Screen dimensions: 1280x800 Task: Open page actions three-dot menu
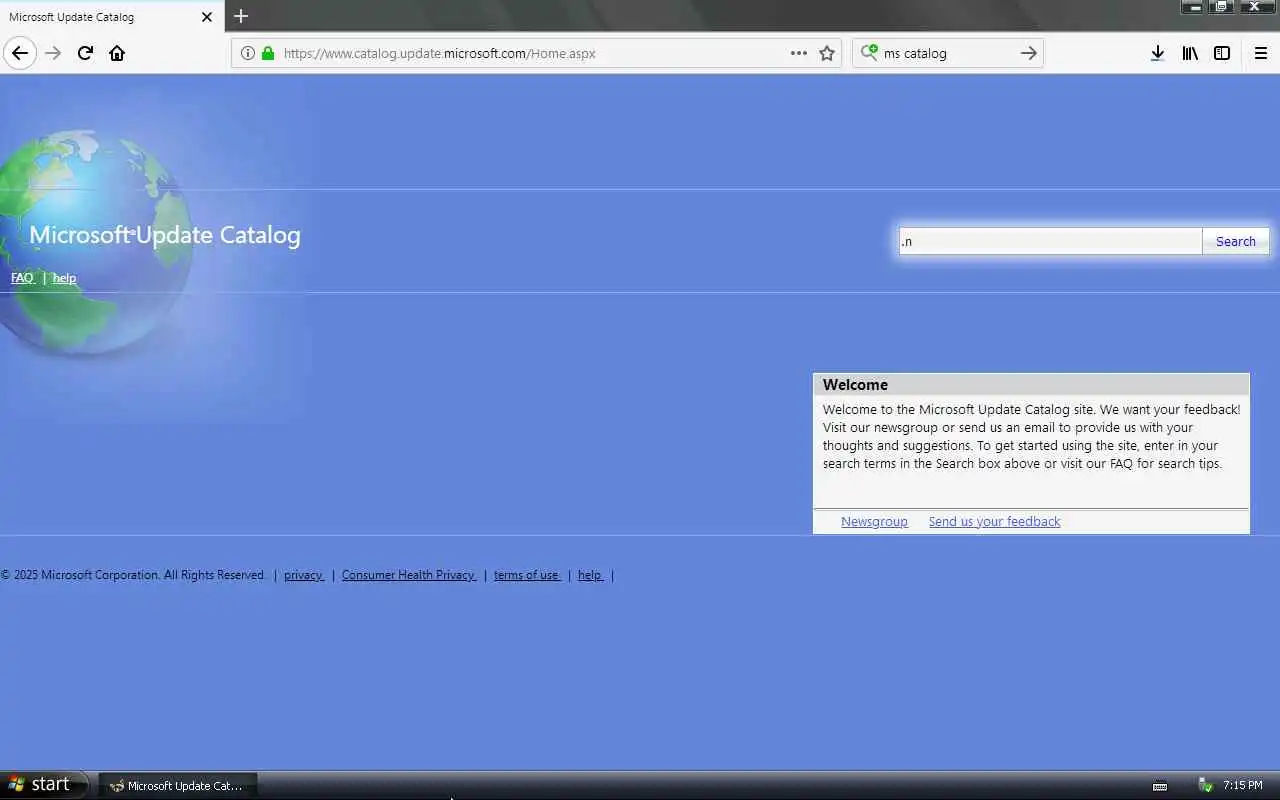[x=799, y=53]
